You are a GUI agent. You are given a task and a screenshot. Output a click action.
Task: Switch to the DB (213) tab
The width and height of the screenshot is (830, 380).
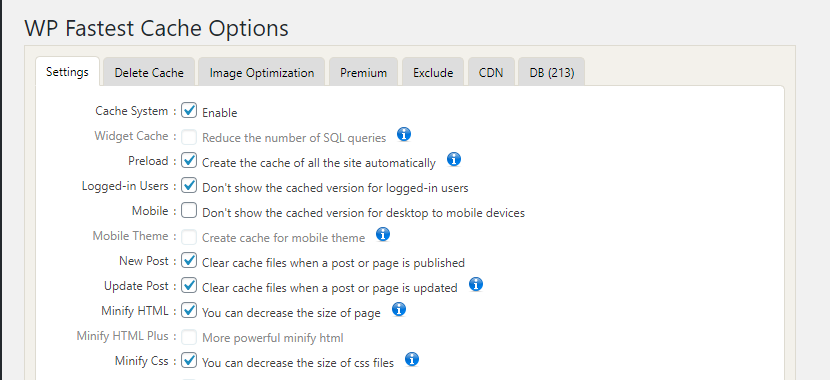(552, 73)
